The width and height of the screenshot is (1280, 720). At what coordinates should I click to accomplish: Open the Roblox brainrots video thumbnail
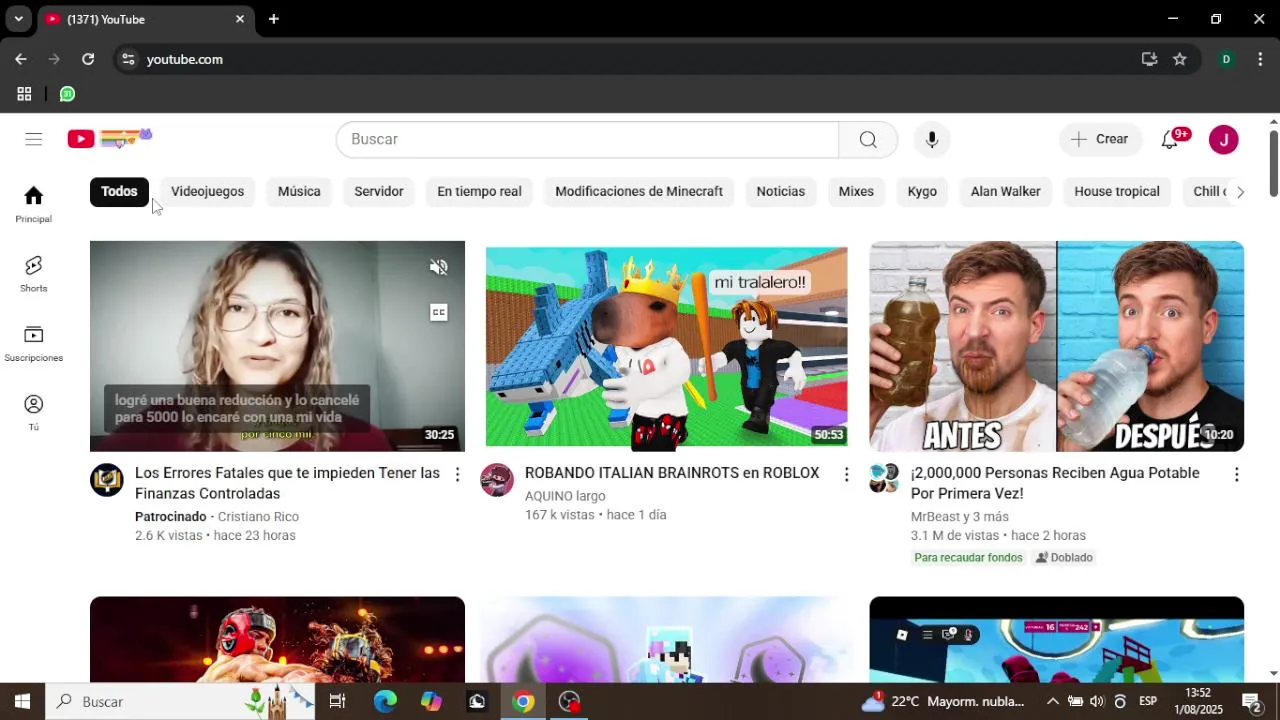666,346
